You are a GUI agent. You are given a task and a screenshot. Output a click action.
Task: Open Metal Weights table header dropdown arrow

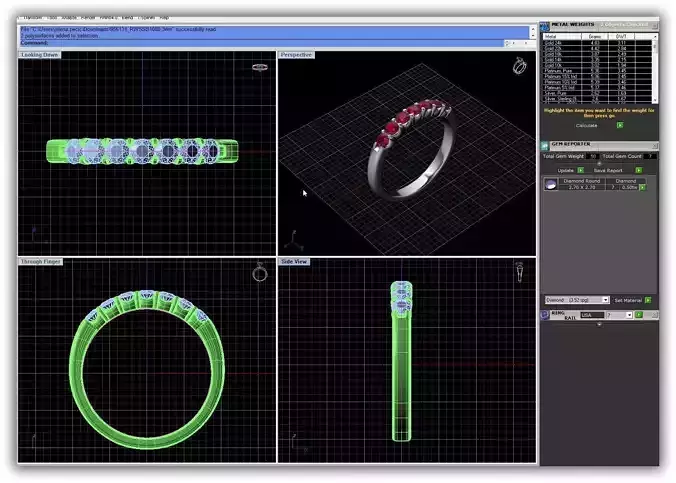point(655,37)
